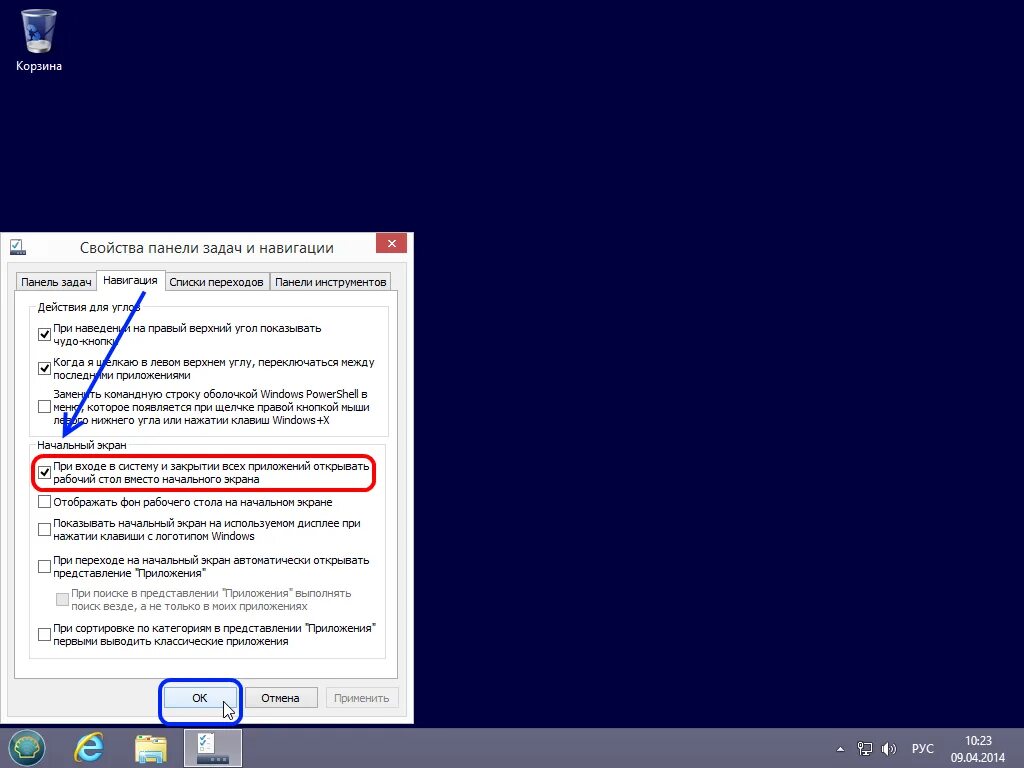Show hidden tray icons arrow
Screen dimensions: 1024x768
tap(840, 749)
